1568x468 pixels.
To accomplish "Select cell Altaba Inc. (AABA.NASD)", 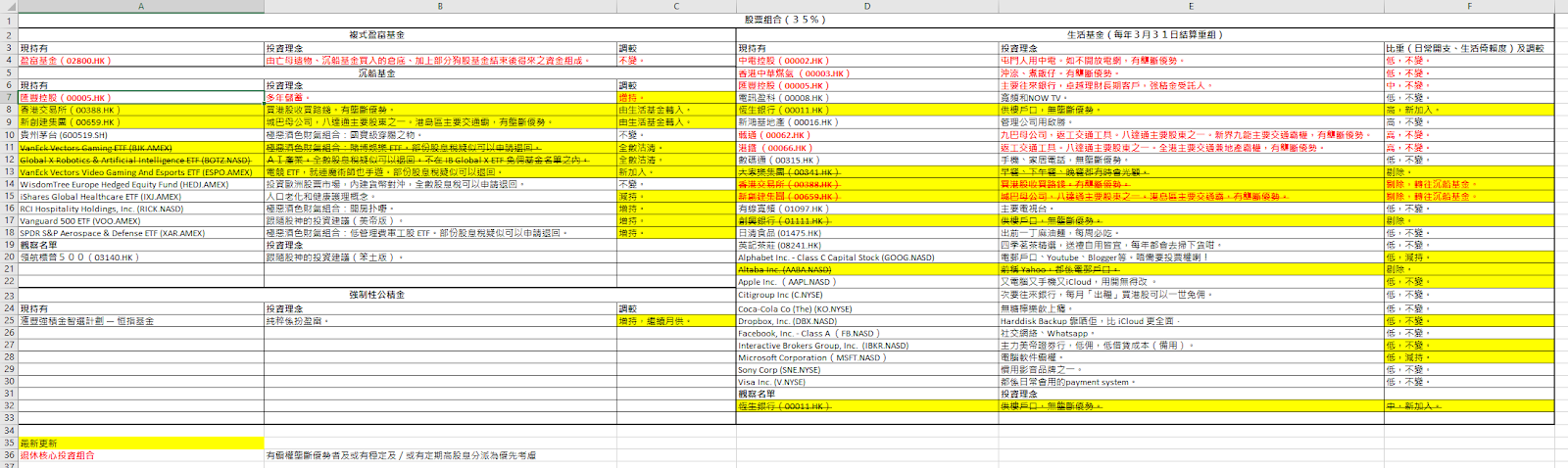I will (x=867, y=269).
